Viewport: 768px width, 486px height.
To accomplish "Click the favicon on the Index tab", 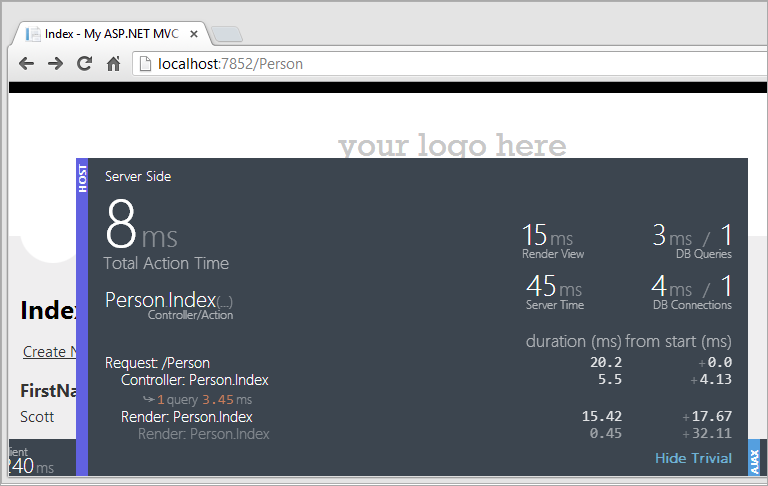I will pos(33,34).
